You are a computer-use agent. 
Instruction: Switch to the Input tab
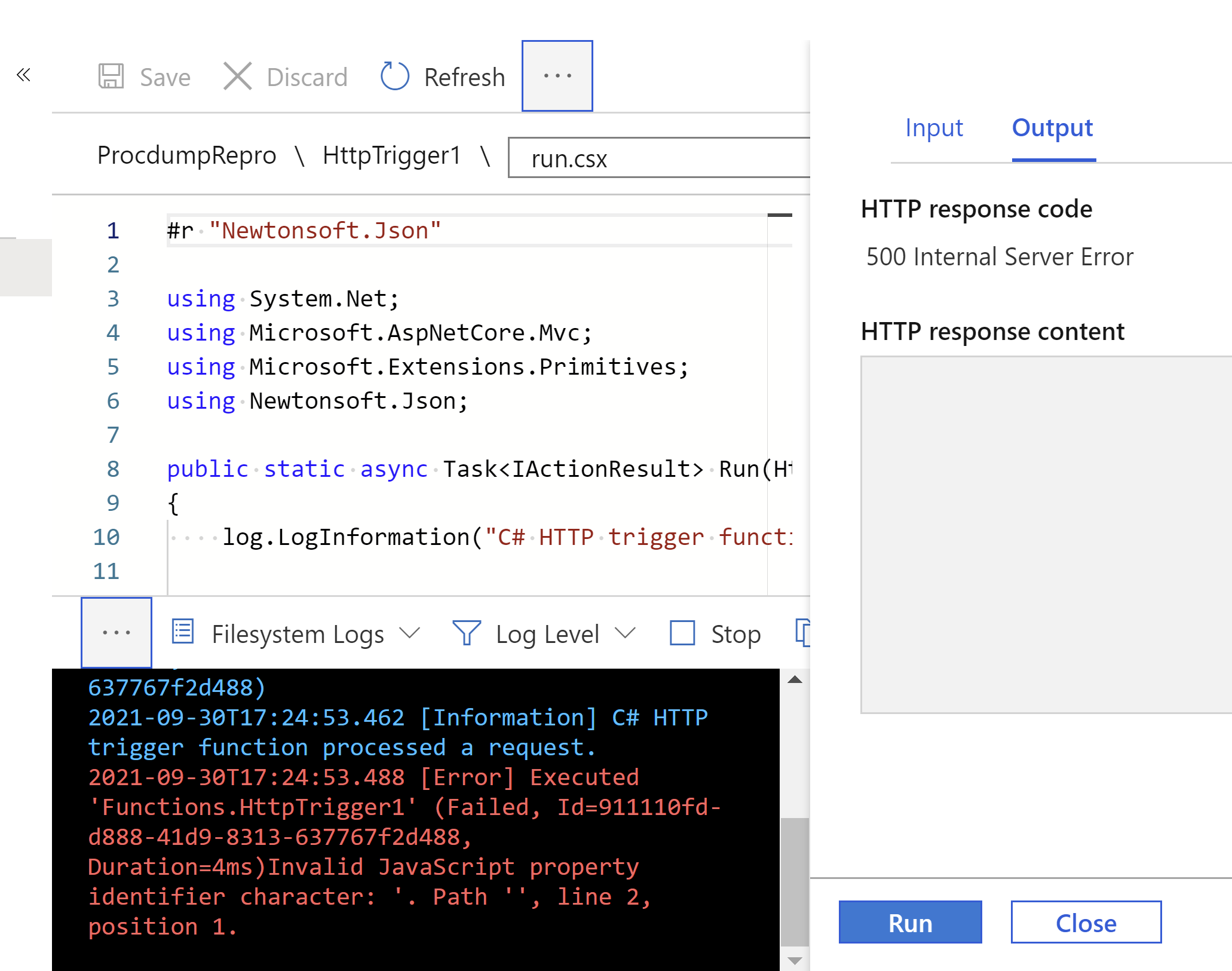(934, 128)
